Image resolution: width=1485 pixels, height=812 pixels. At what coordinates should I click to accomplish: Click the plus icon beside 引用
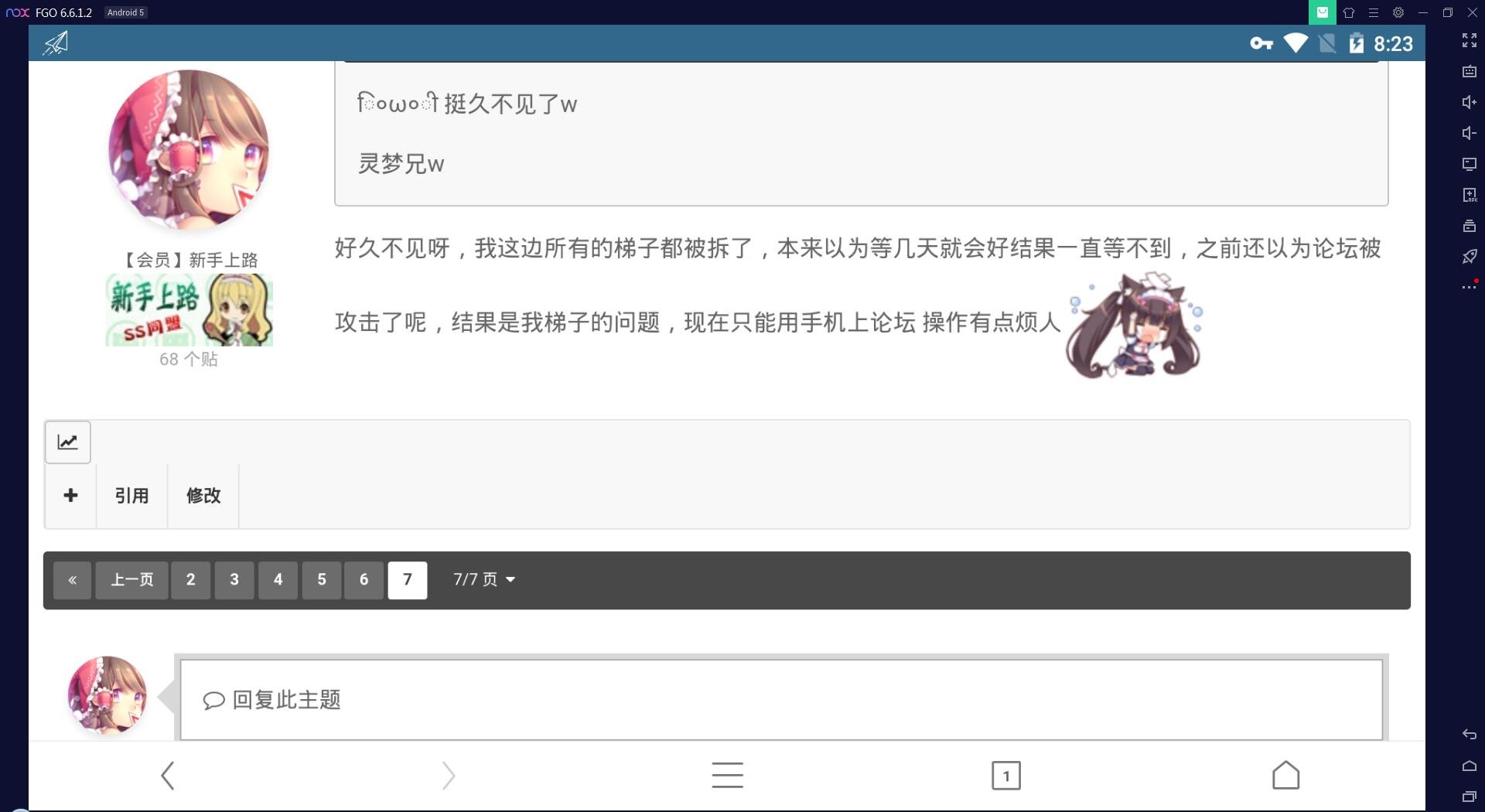pyautogui.click(x=70, y=496)
